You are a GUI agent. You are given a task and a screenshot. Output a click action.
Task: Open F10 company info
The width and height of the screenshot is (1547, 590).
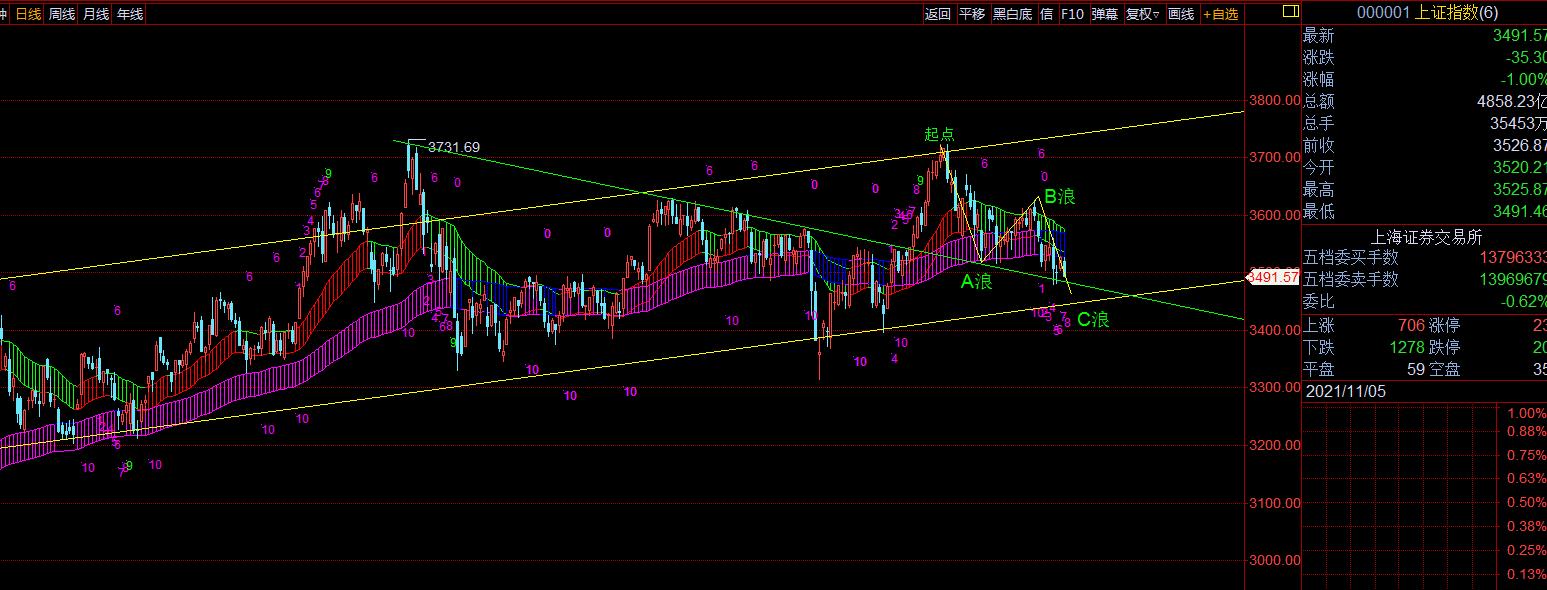tap(1072, 14)
